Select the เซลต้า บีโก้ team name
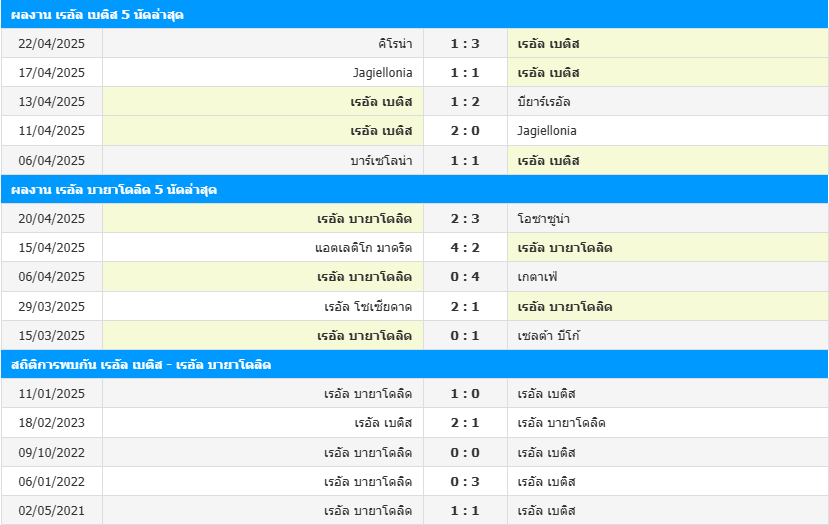The height and width of the screenshot is (525, 829). (x=548, y=336)
